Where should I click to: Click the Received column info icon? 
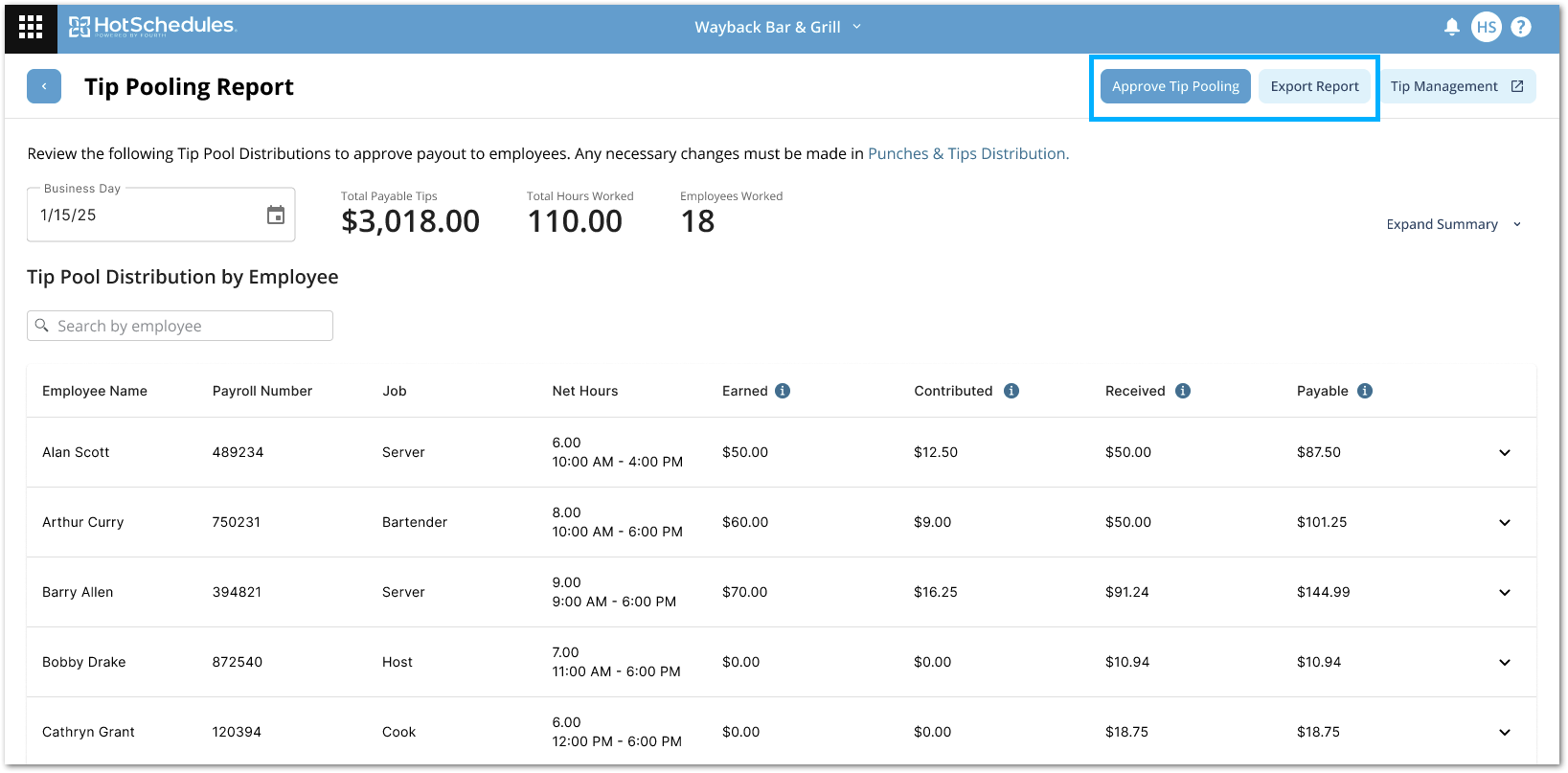(1183, 391)
